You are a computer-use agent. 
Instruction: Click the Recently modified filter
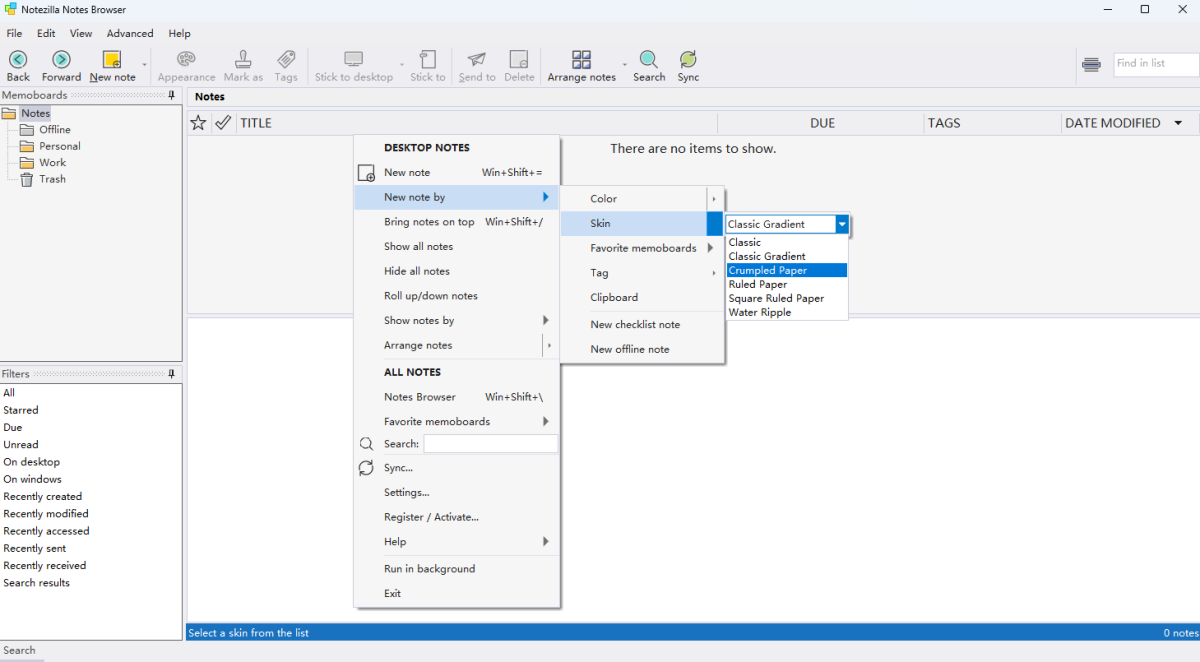[46, 514]
